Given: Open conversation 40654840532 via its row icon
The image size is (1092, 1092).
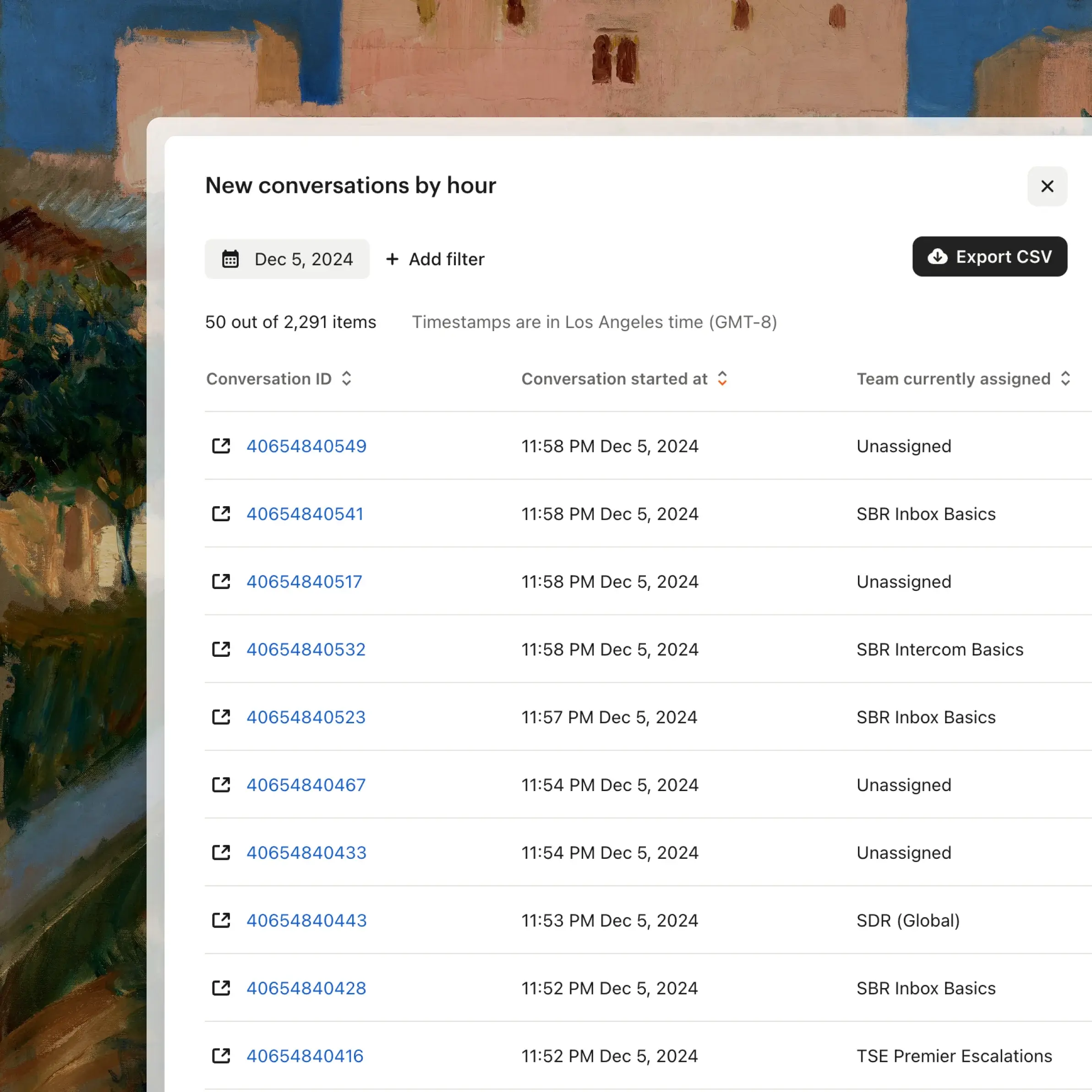Looking at the screenshot, I should [x=221, y=650].
